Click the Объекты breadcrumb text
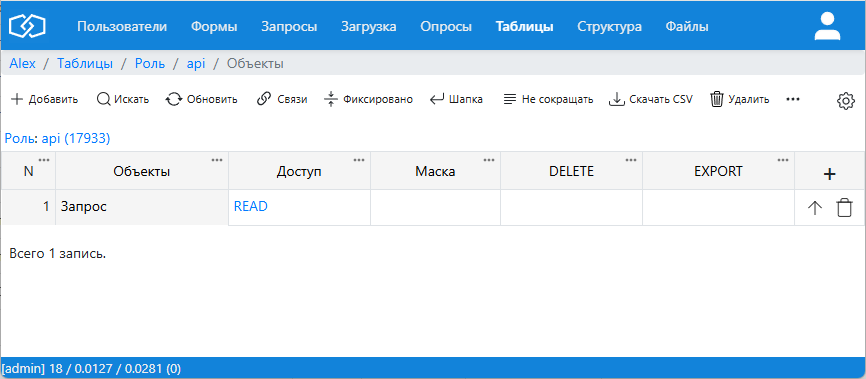 pyautogui.click(x=256, y=64)
